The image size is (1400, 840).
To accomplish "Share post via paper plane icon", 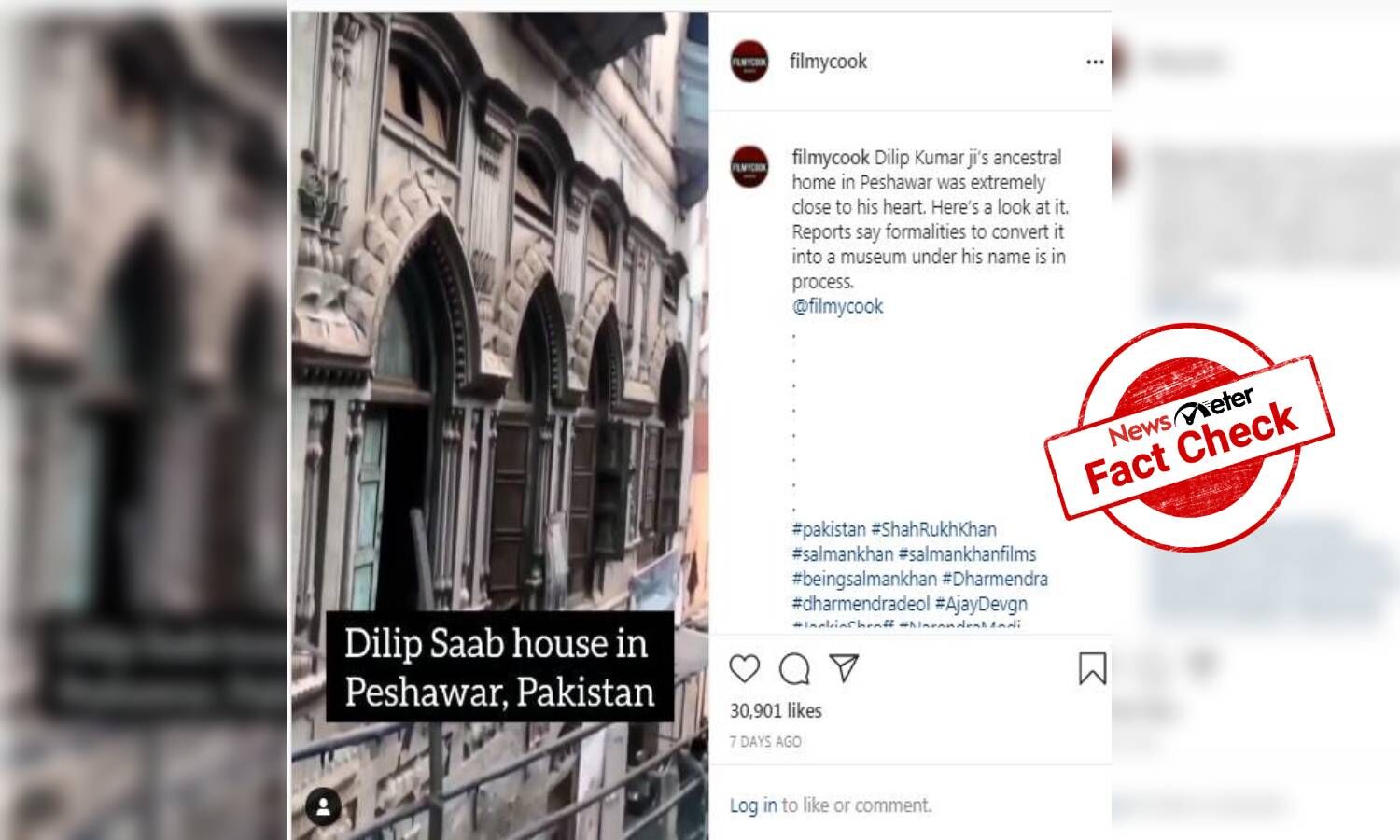I will pyautogui.click(x=844, y=668).
